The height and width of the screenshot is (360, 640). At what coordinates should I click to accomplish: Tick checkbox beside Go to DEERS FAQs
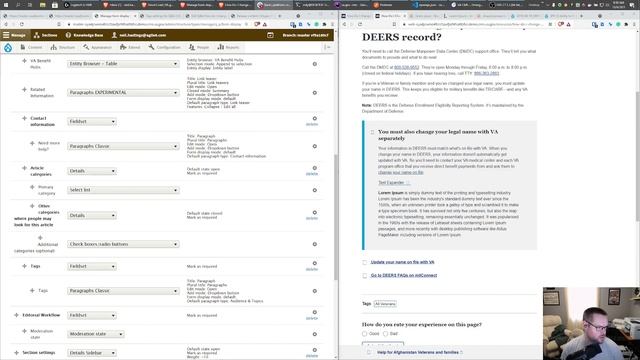click(364, 276)
